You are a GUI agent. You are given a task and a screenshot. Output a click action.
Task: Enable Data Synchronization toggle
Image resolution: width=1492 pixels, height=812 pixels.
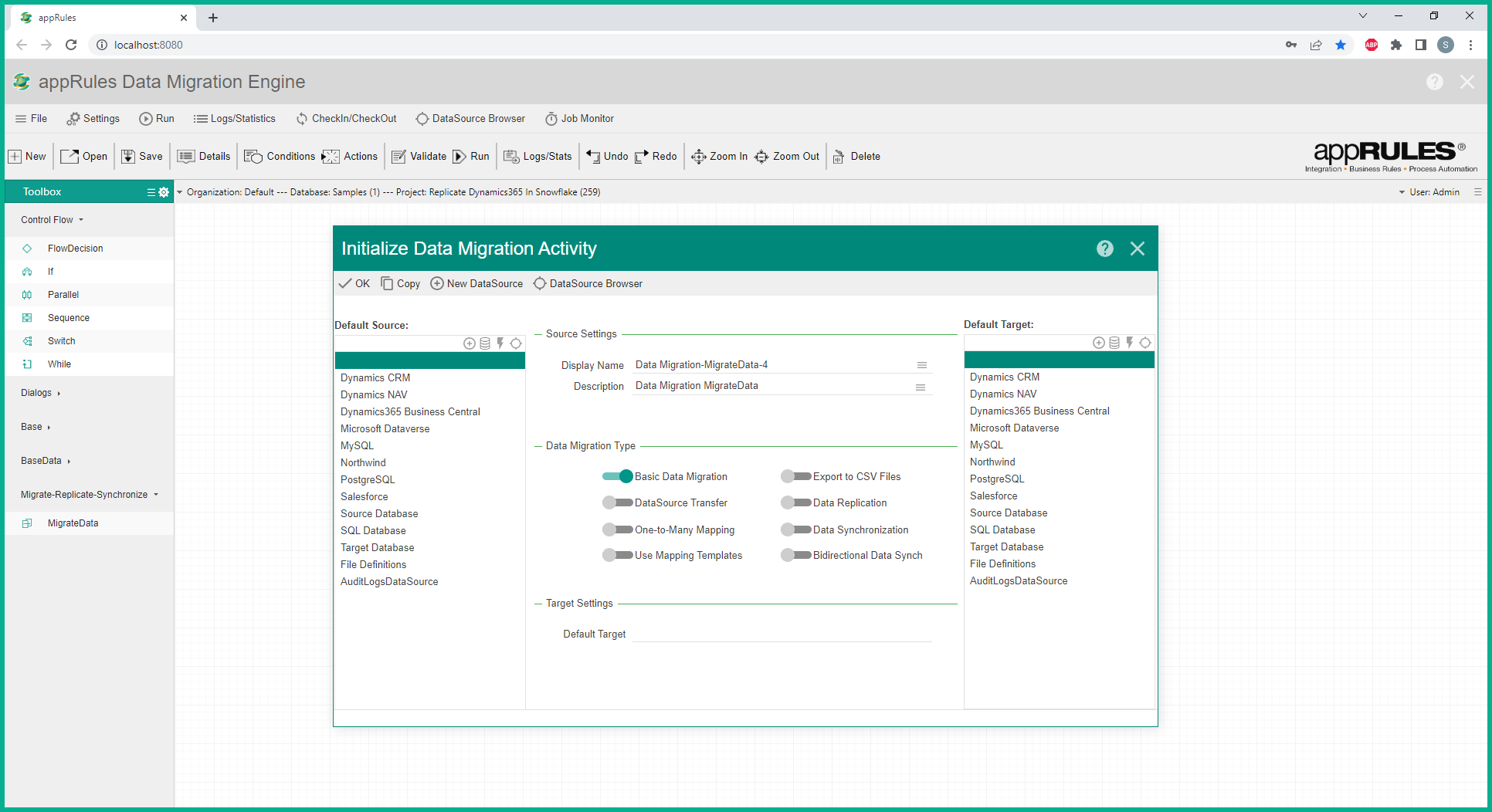[x=796, y=530]
